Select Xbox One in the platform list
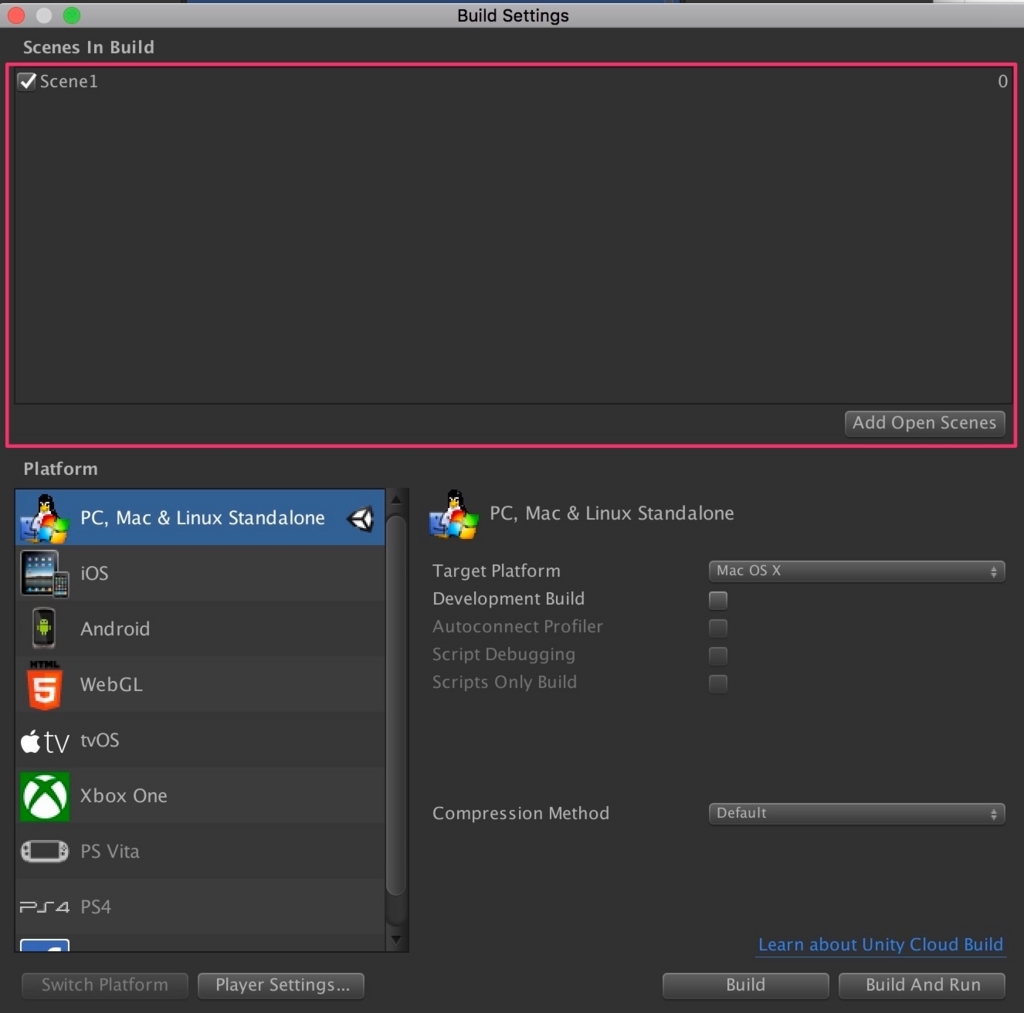 (200, 796)
